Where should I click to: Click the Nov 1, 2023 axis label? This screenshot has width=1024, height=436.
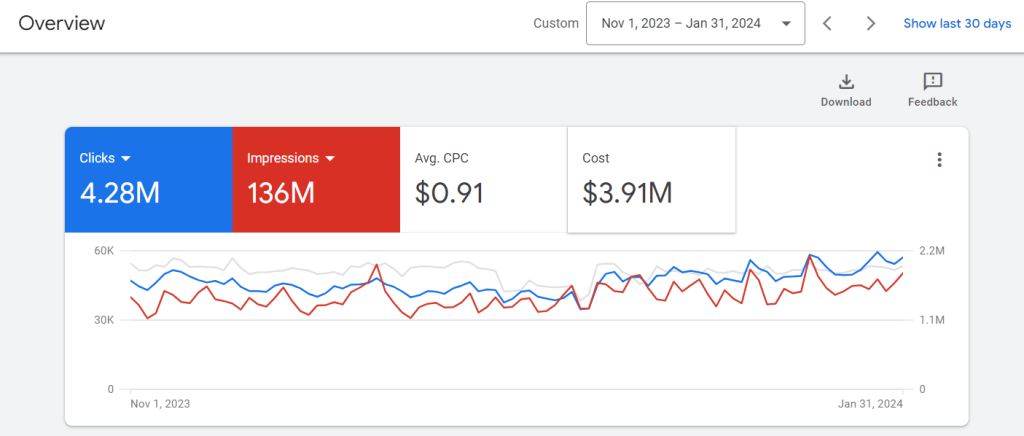pos(160,405)
